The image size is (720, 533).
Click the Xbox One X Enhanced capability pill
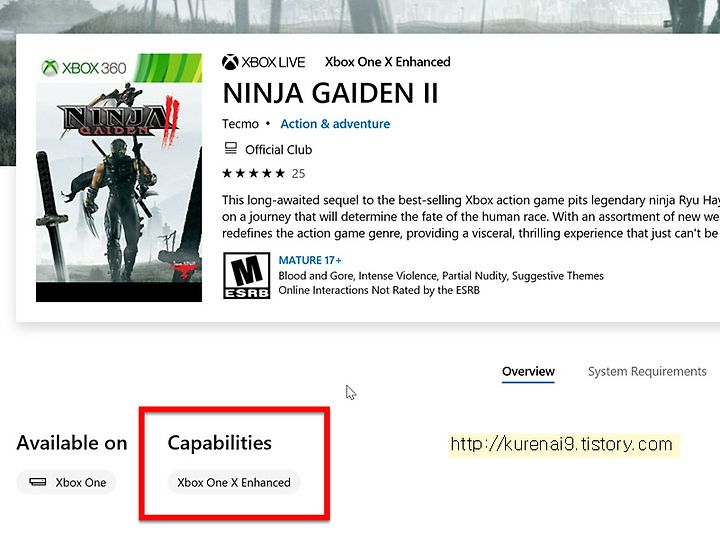pos(234,482)
